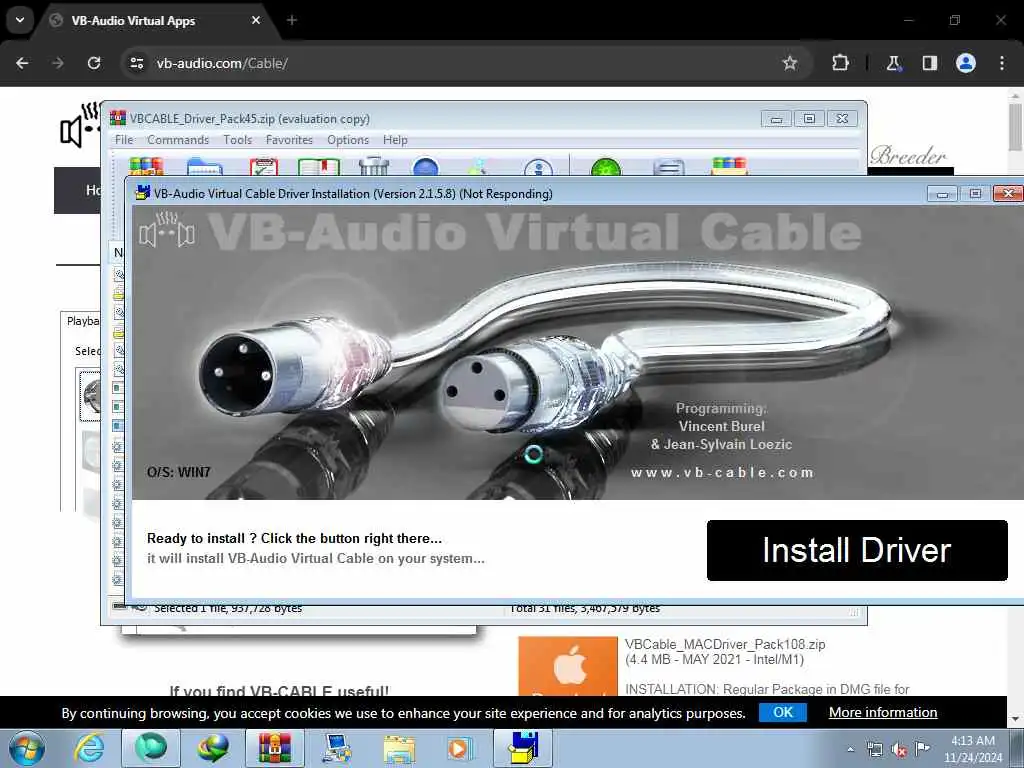
Task: Open Action Center flag tray icon
Action: (922, 749)
